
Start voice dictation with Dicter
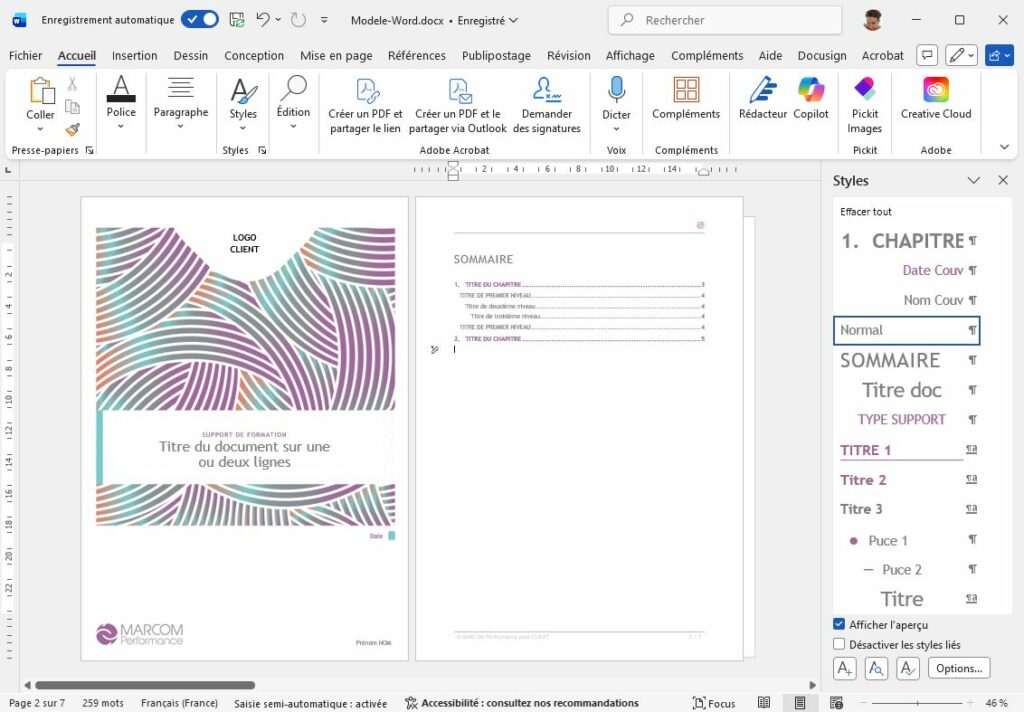click(615, 103)
